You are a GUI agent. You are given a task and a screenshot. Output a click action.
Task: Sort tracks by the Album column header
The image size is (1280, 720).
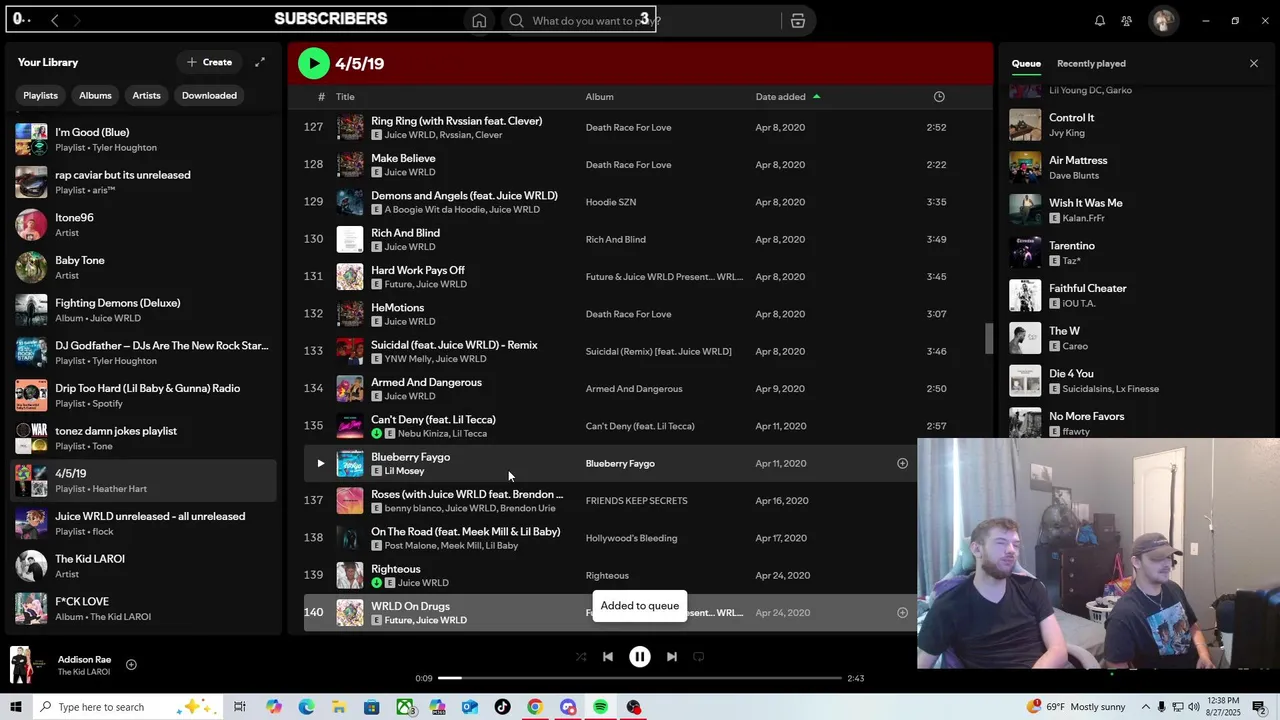click(x=600, y=97)
